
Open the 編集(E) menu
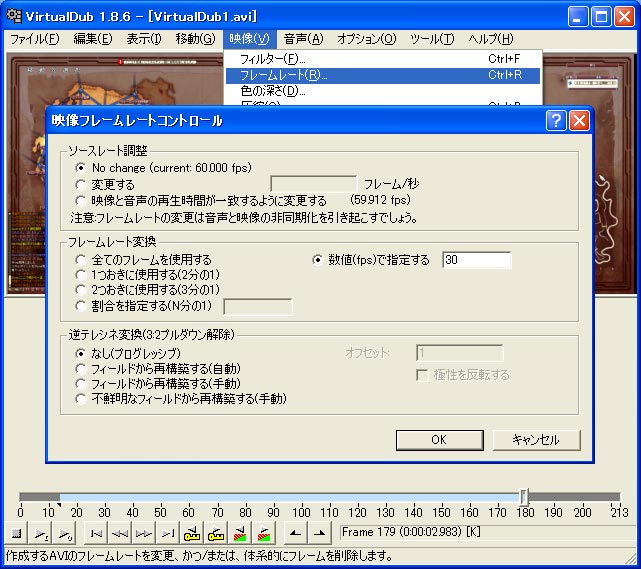[92, 39]
